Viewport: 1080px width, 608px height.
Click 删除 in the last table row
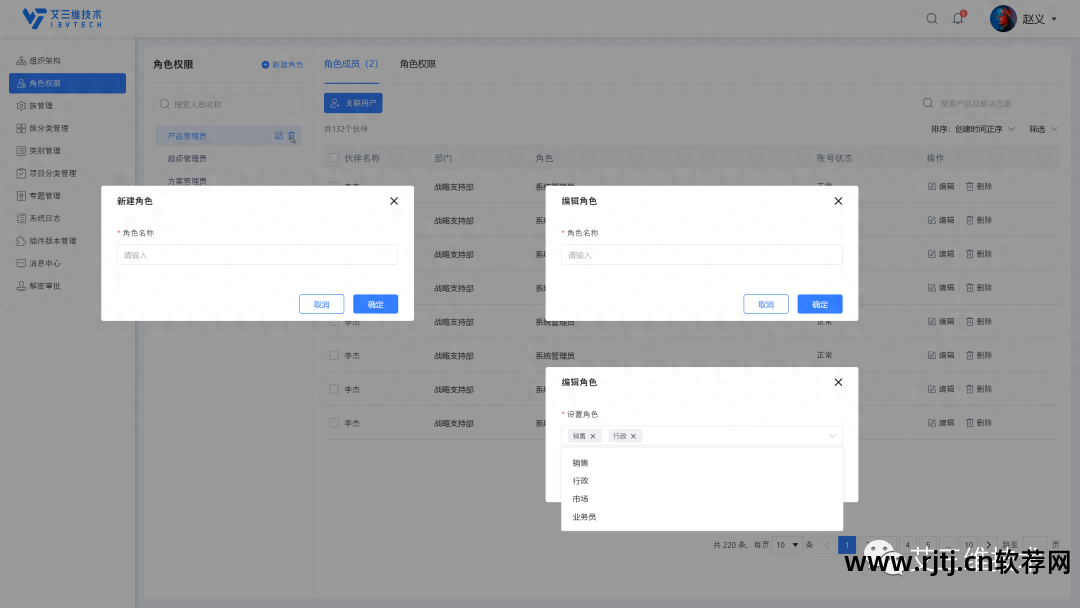coord(979,423)
